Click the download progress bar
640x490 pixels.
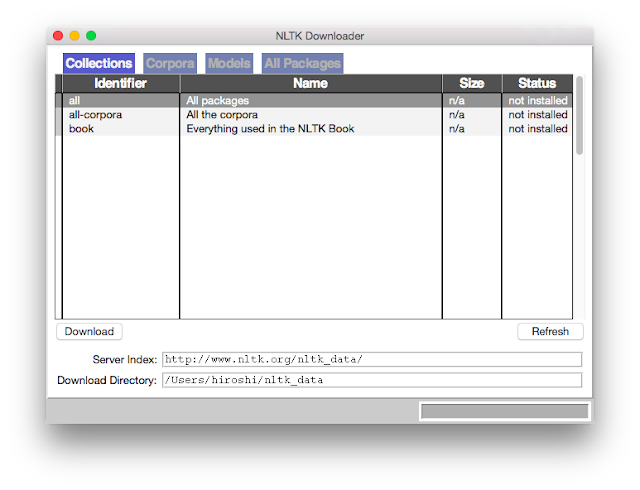coord(504,411)
